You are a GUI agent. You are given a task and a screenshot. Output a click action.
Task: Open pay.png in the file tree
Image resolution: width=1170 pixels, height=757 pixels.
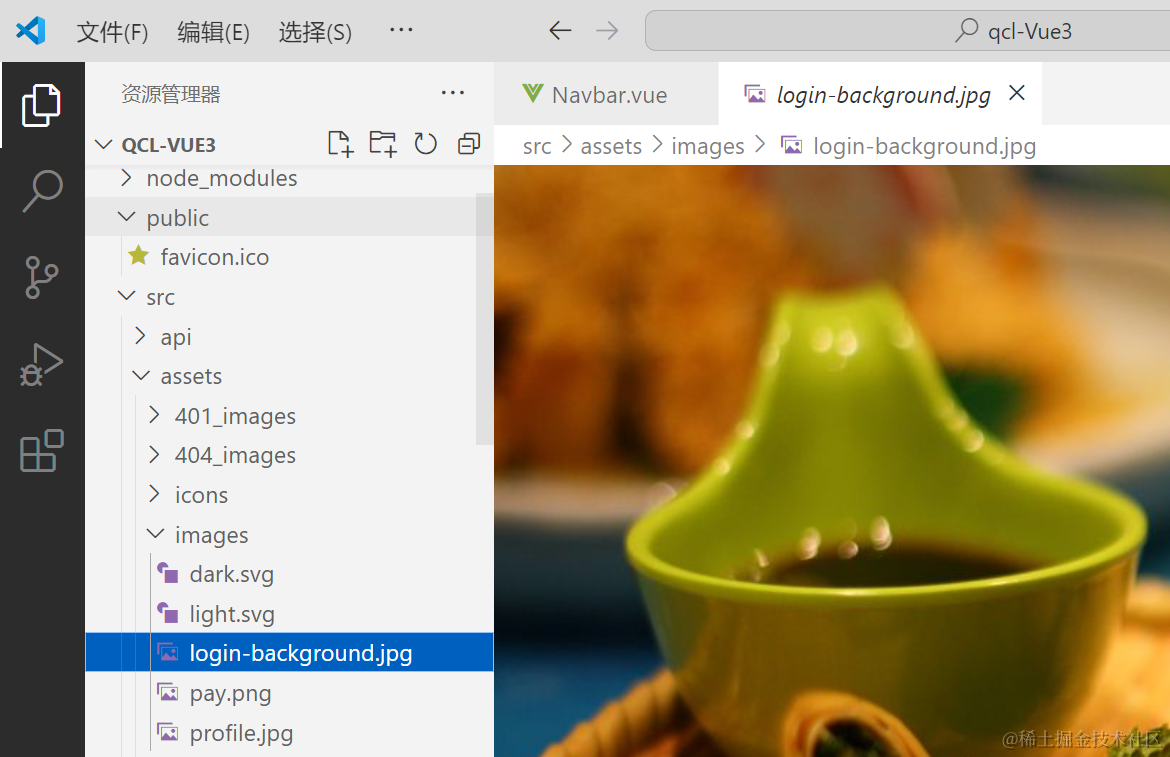tap(230, 693)
